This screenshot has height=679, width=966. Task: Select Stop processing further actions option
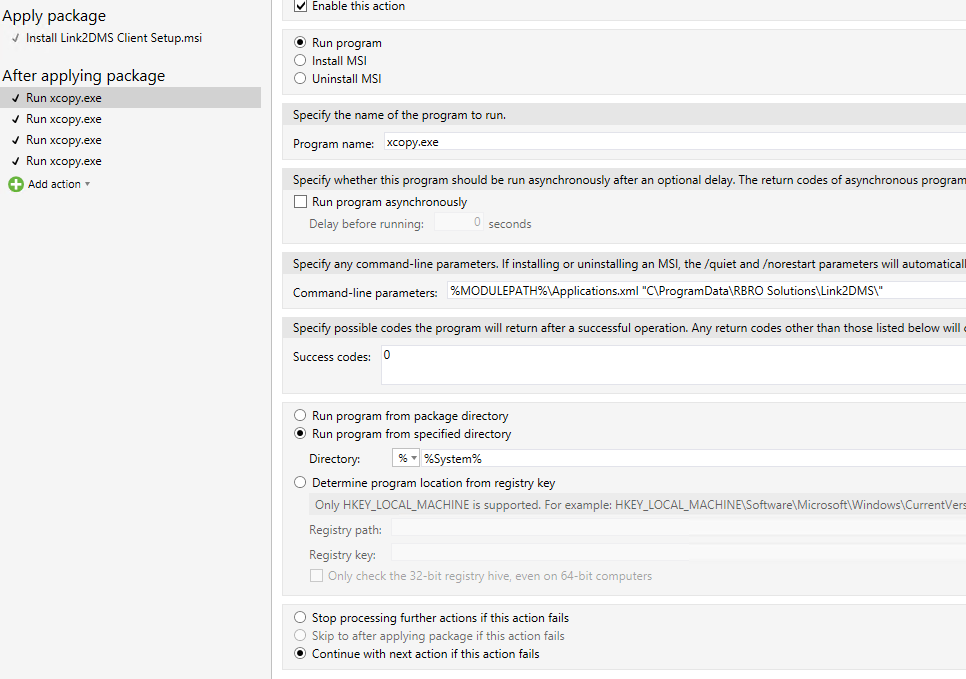click(300, 618)
